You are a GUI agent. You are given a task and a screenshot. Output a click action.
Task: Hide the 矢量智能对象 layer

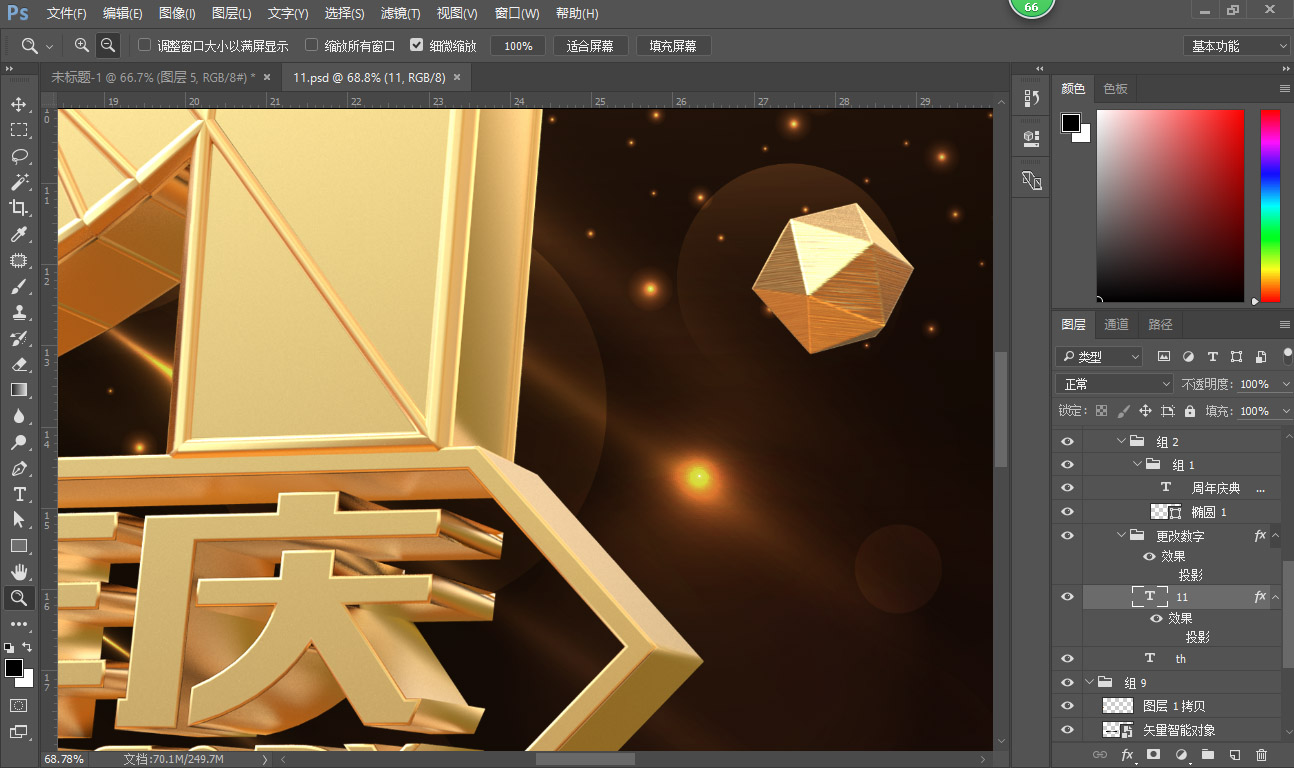click(x=1067, y=730)
